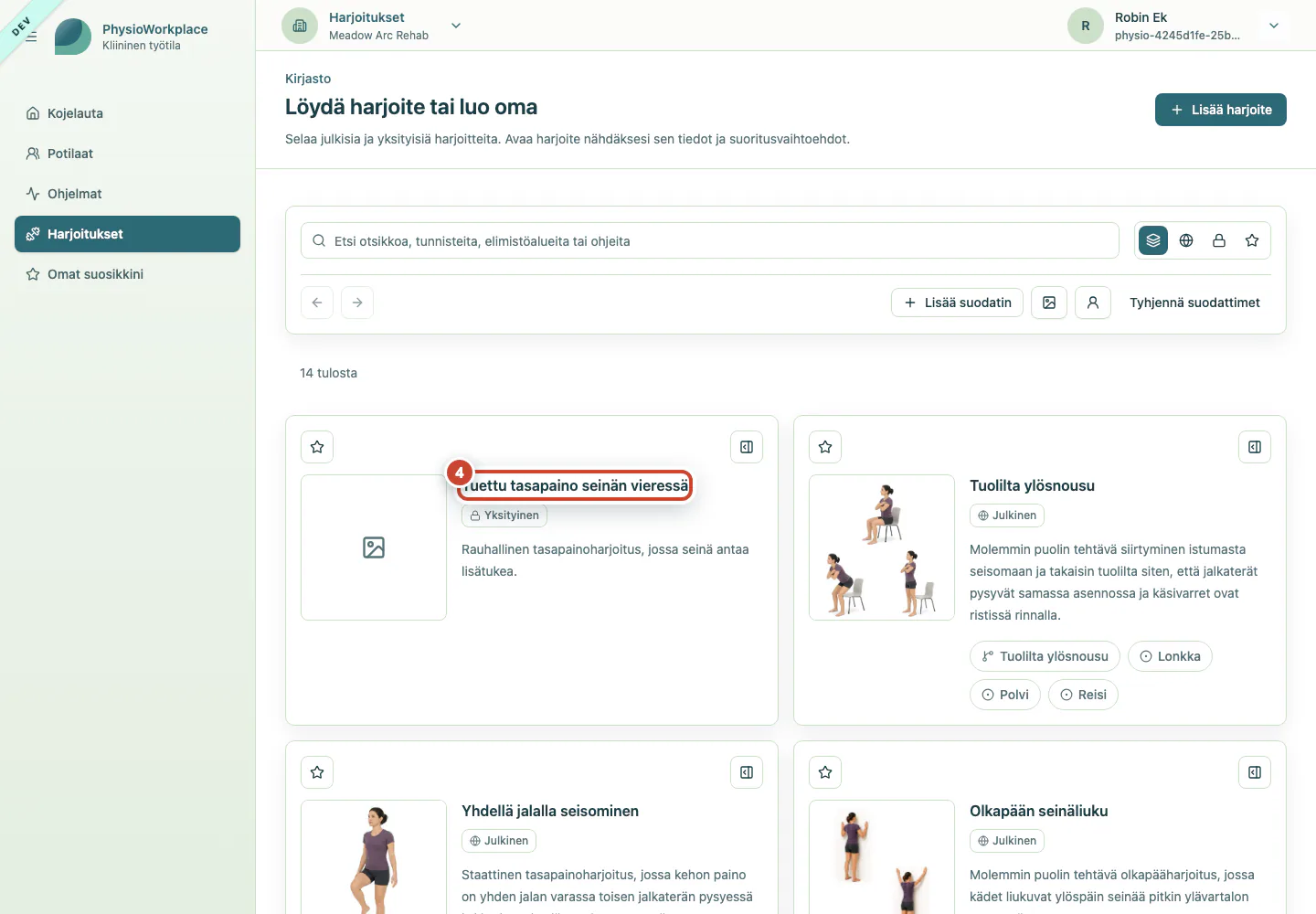Open Omat suosikkini in the sidebar
The image size is (1316, 914).
pos(127,274)
